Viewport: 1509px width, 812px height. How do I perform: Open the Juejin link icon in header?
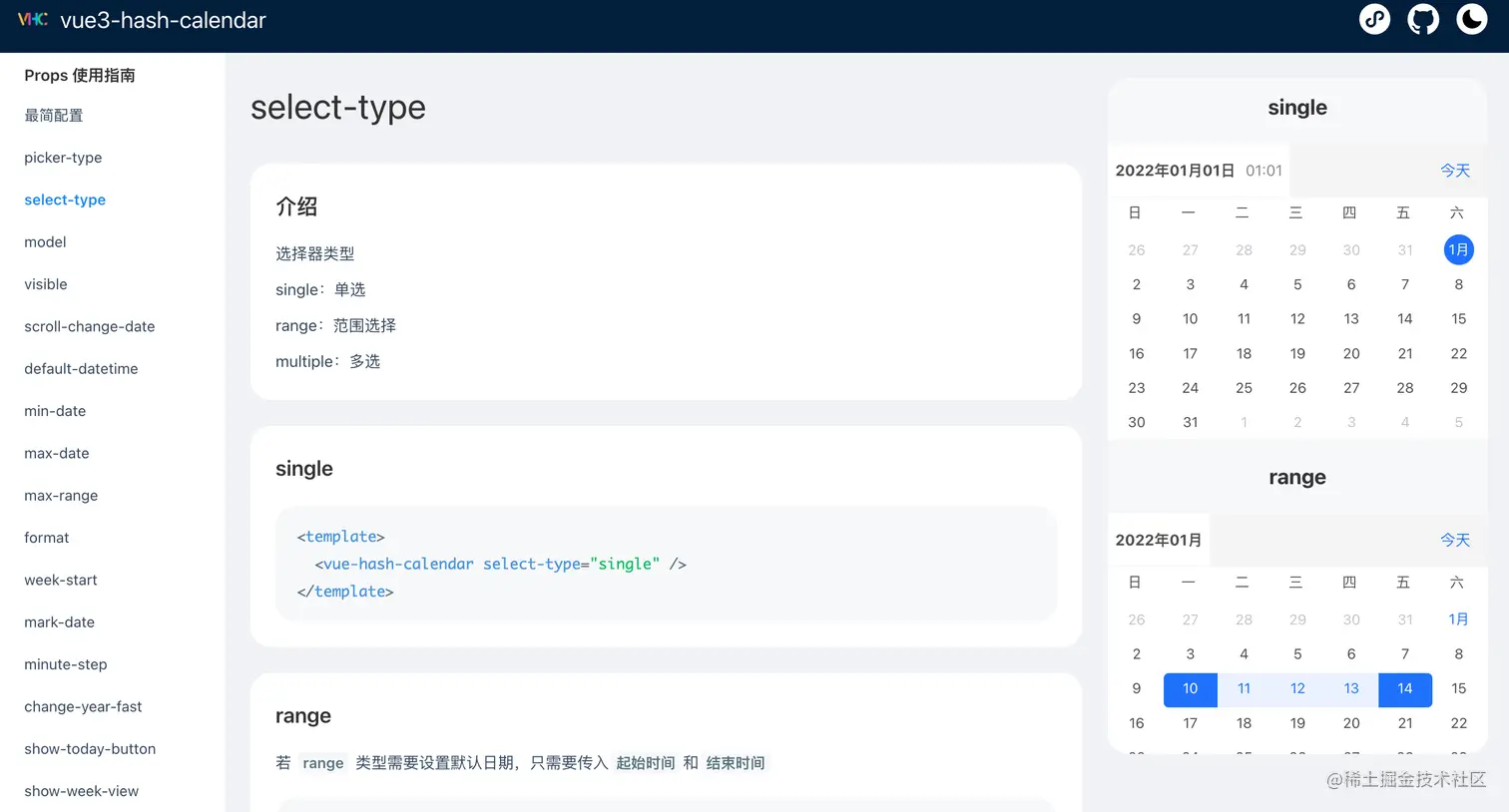(1374, 19)
